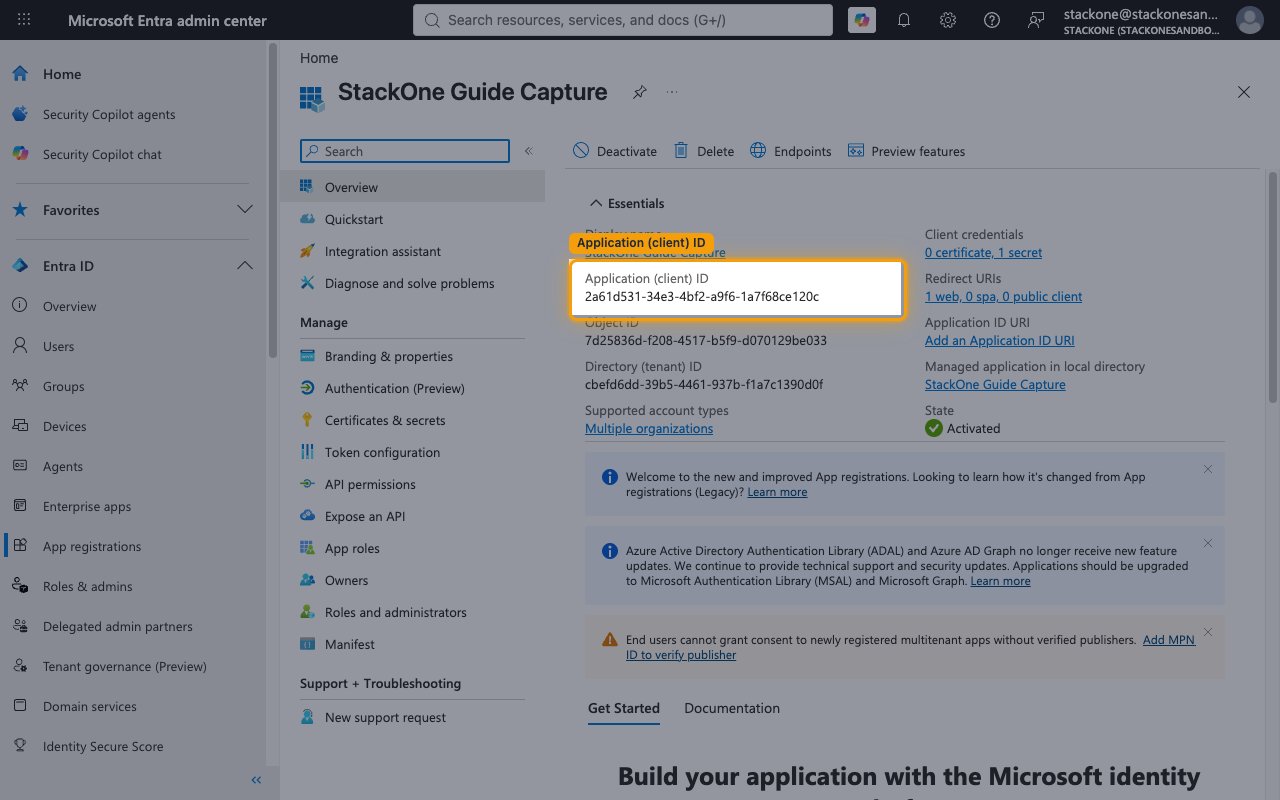
Task: Collapse the Favorites section
Action: coord(244,210)
